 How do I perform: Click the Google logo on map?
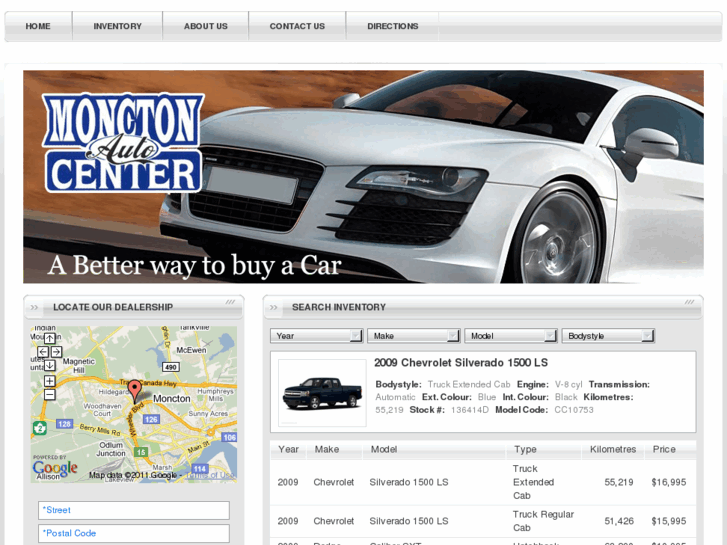coord(55,468)
